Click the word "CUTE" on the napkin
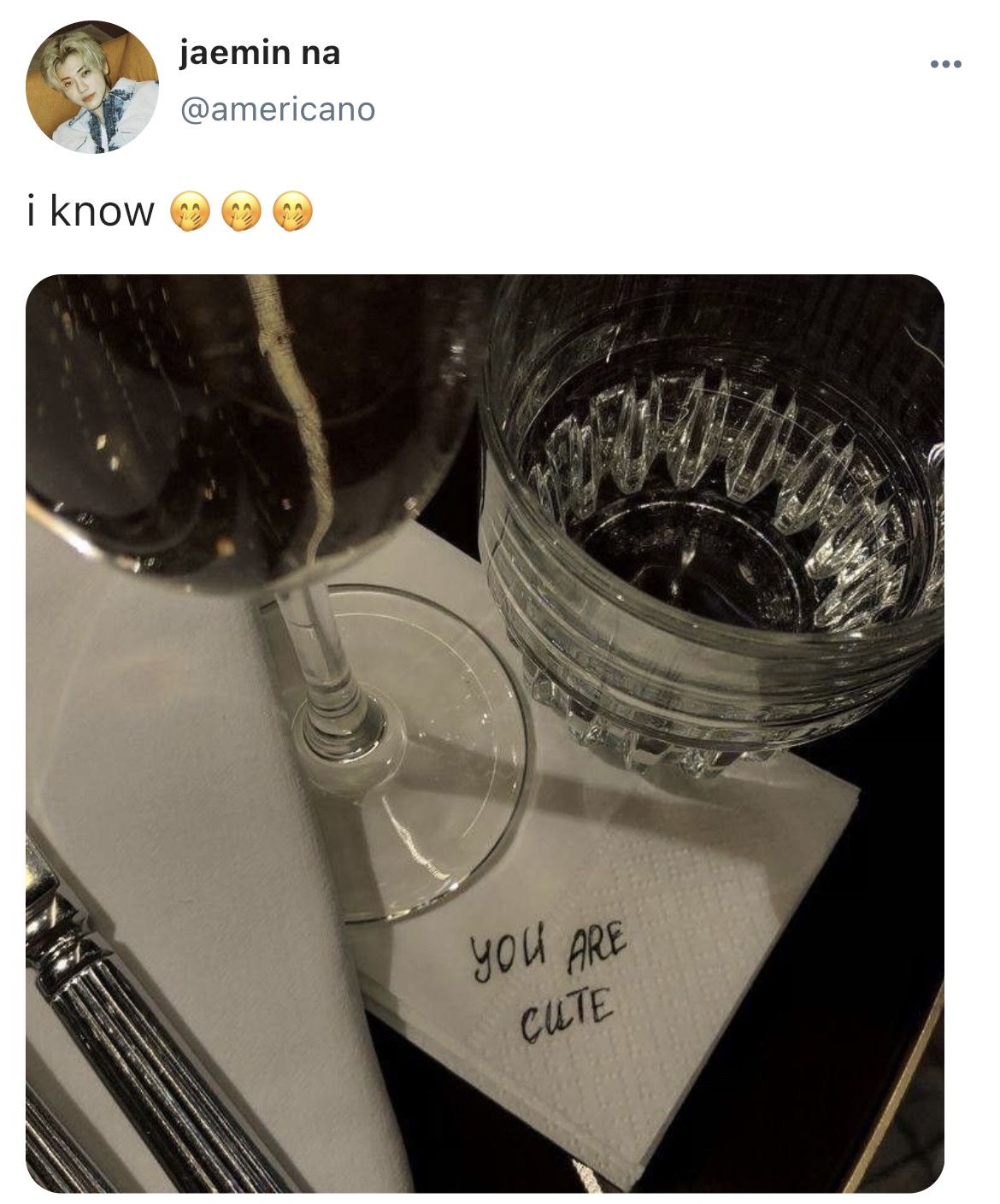 pos(568,1013)
